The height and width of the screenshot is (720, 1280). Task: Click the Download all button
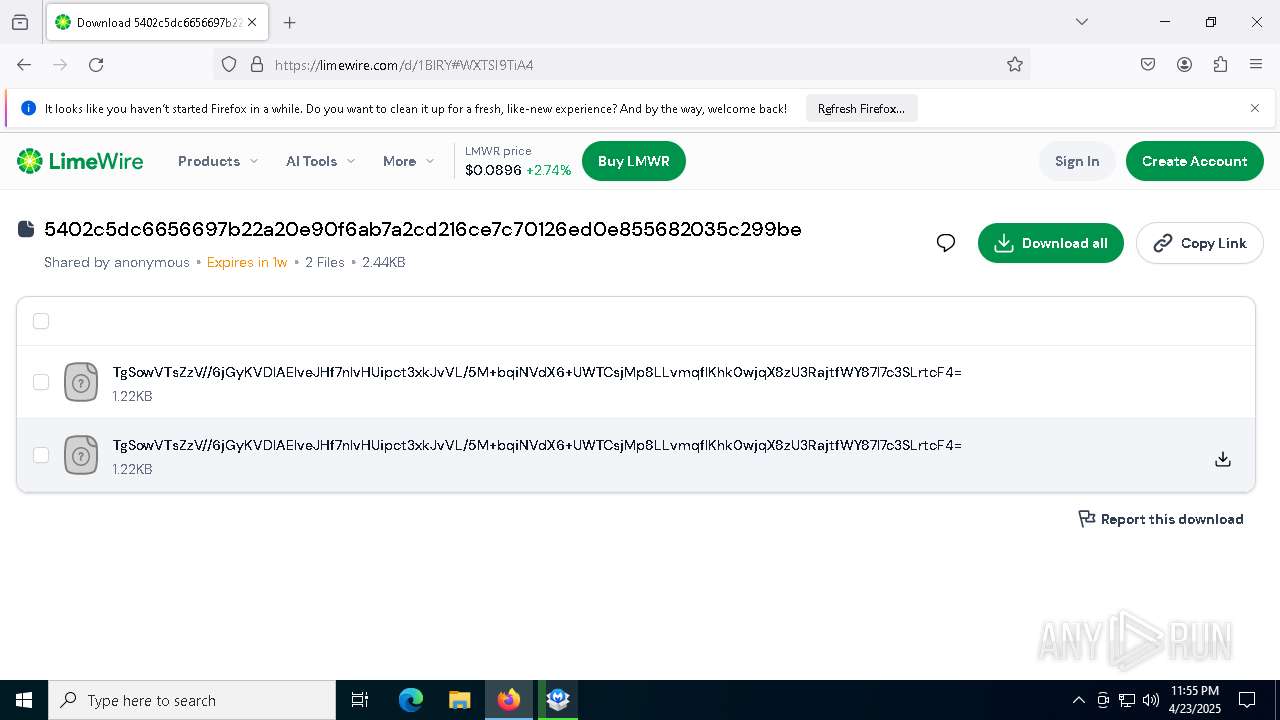(x=1050, y=243)
